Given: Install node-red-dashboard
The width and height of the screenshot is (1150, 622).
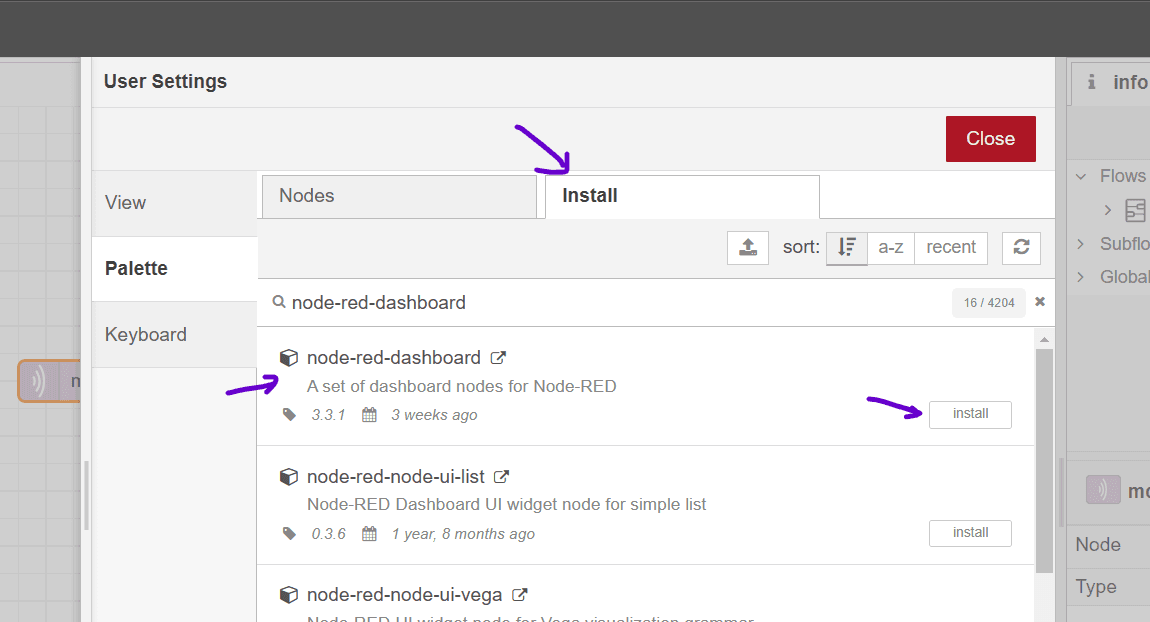Looking at the screenshot, I should [970, 414].
